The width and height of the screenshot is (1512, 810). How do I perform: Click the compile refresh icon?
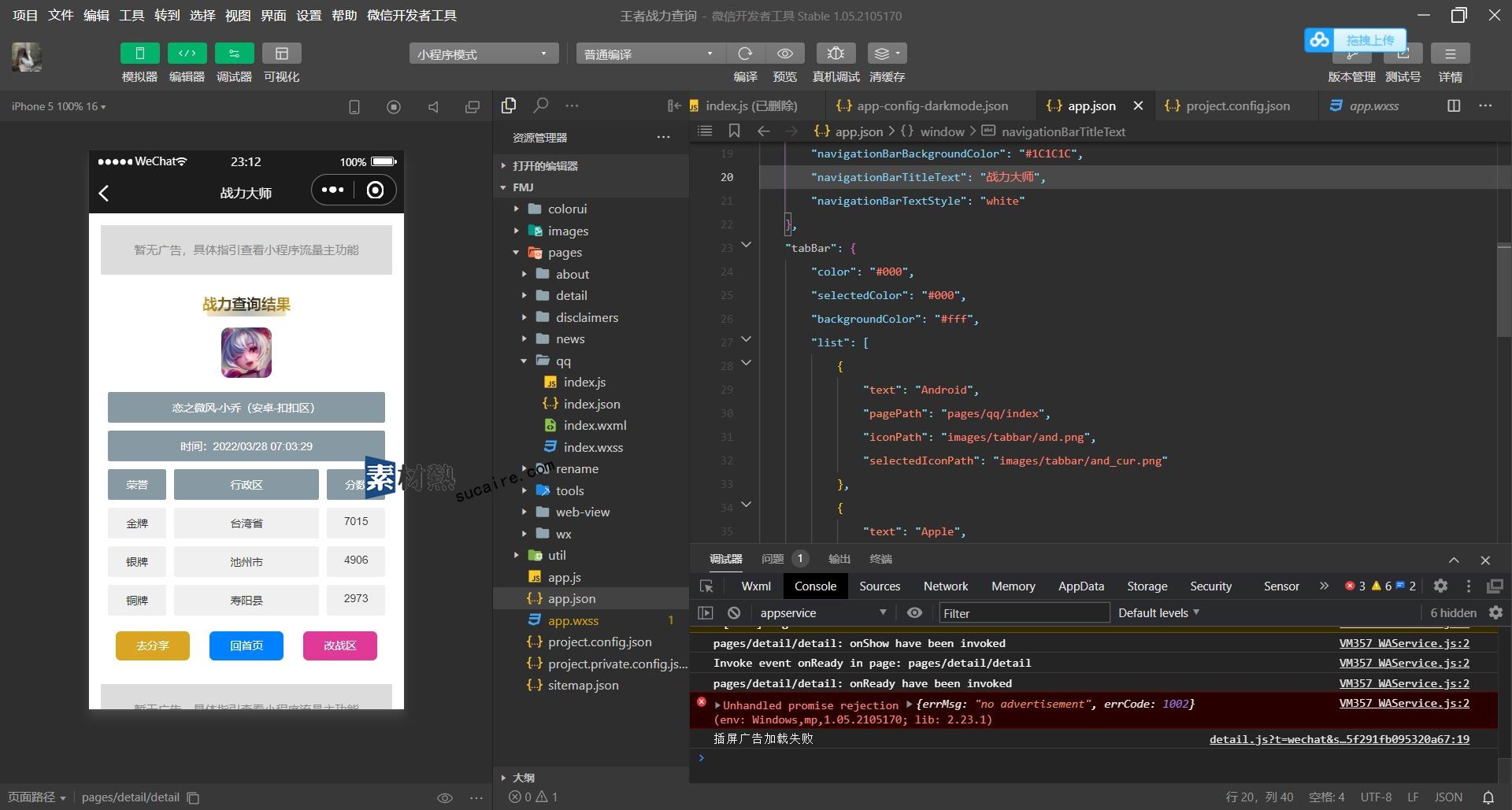point(745,54)
